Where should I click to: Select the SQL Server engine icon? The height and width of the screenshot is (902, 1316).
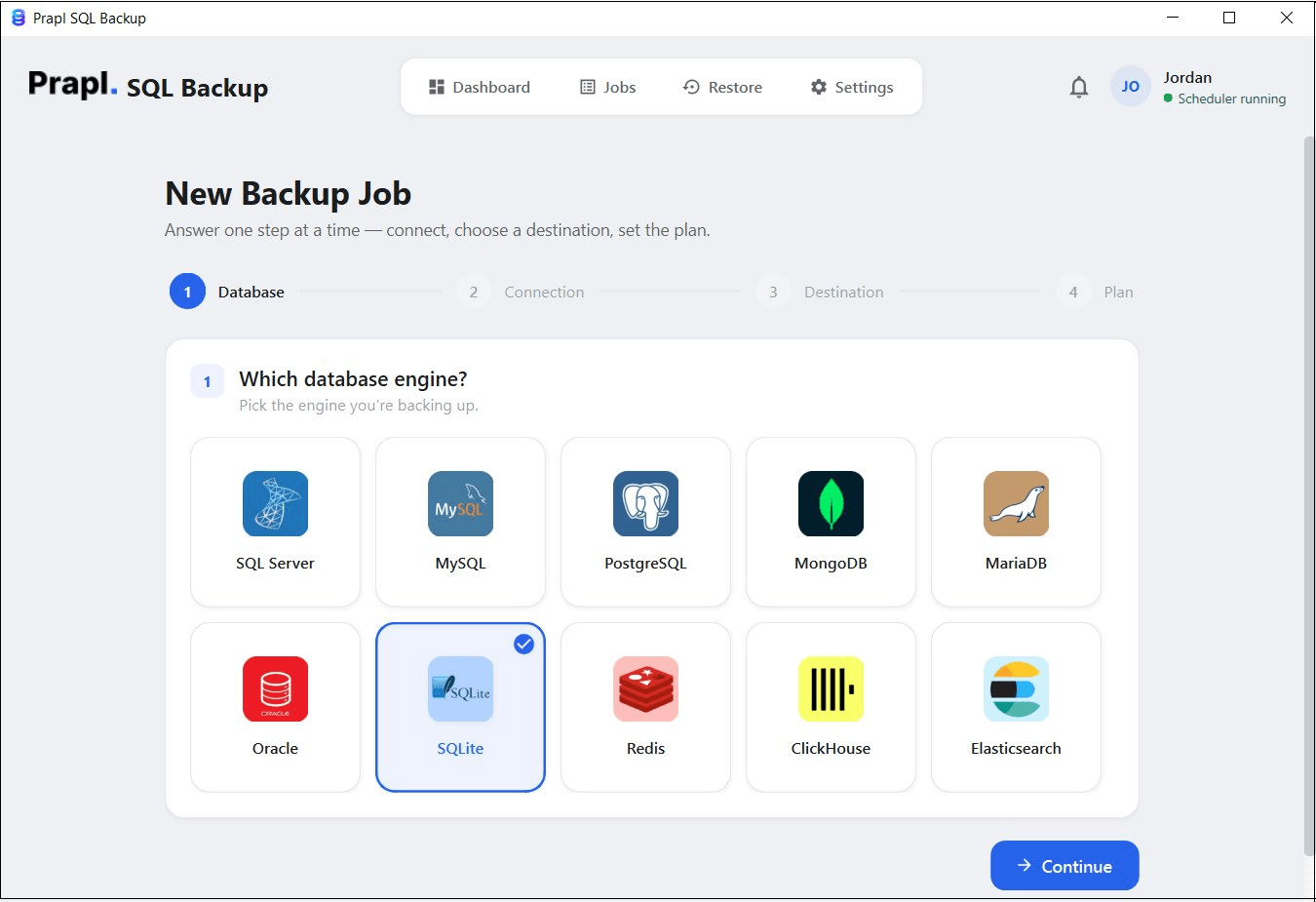[x=275, y=503]
